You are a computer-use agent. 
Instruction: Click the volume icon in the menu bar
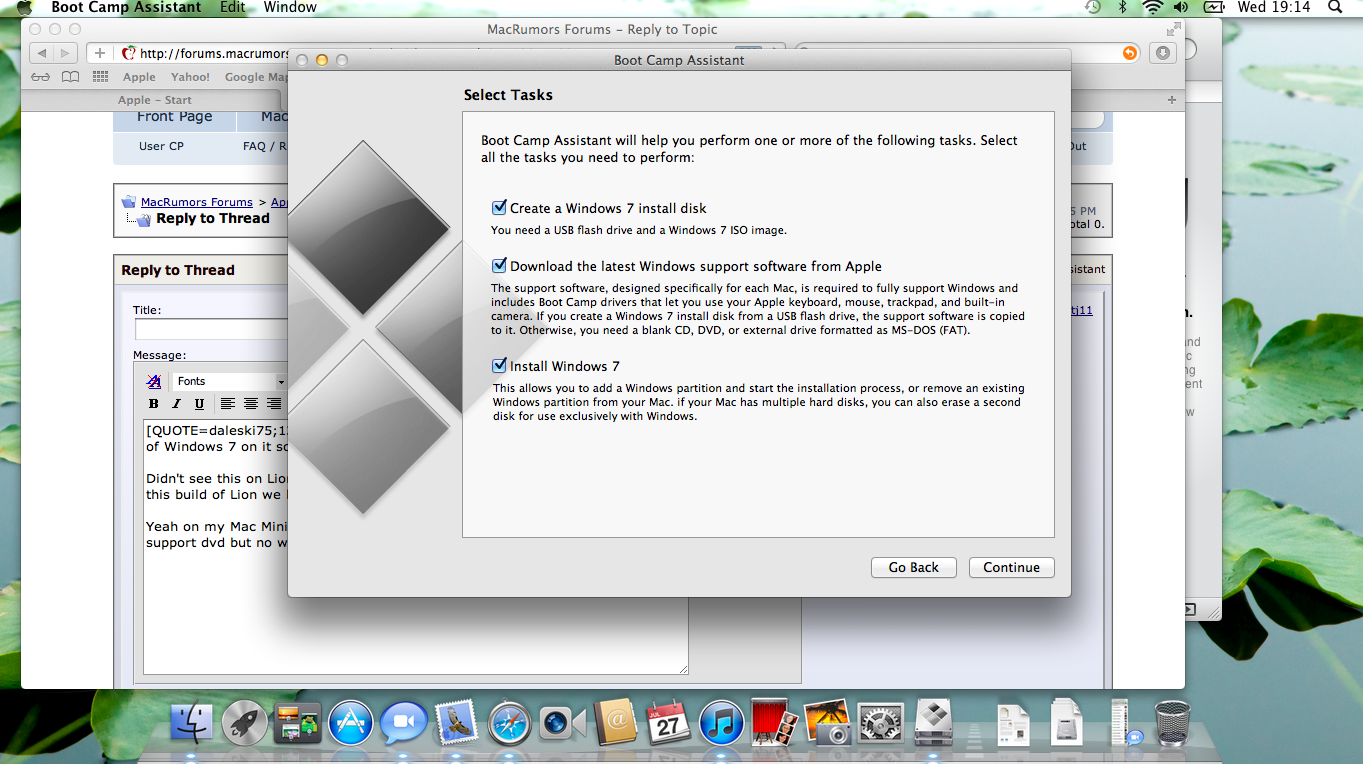pos(1181,7)
